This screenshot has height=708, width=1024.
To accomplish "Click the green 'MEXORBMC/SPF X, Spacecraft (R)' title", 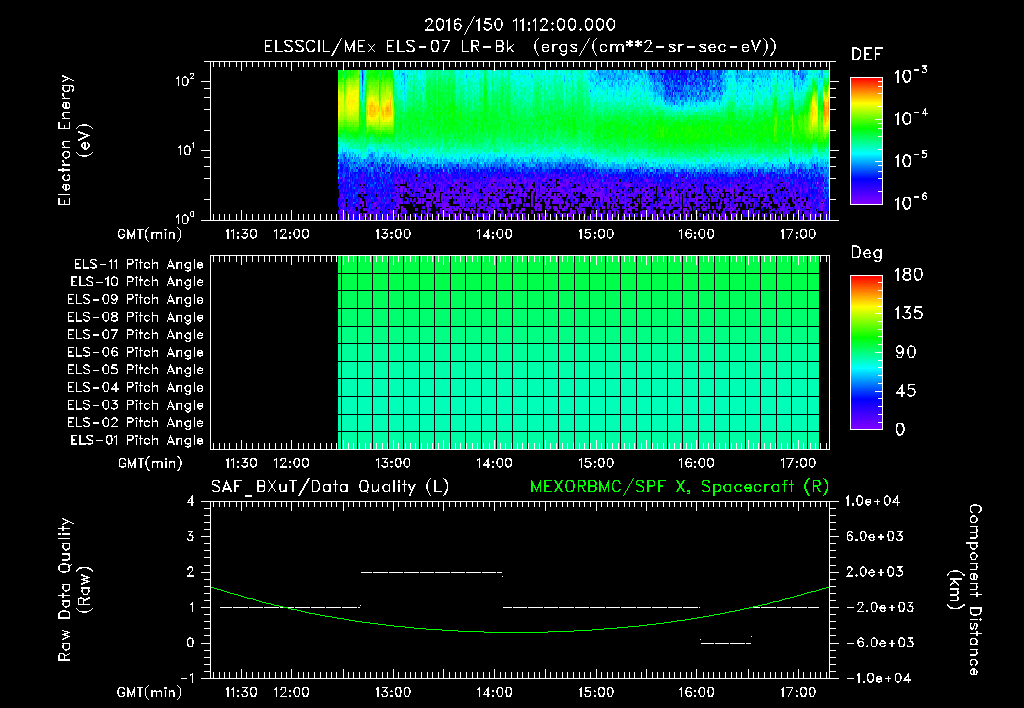I will [679, 487].
